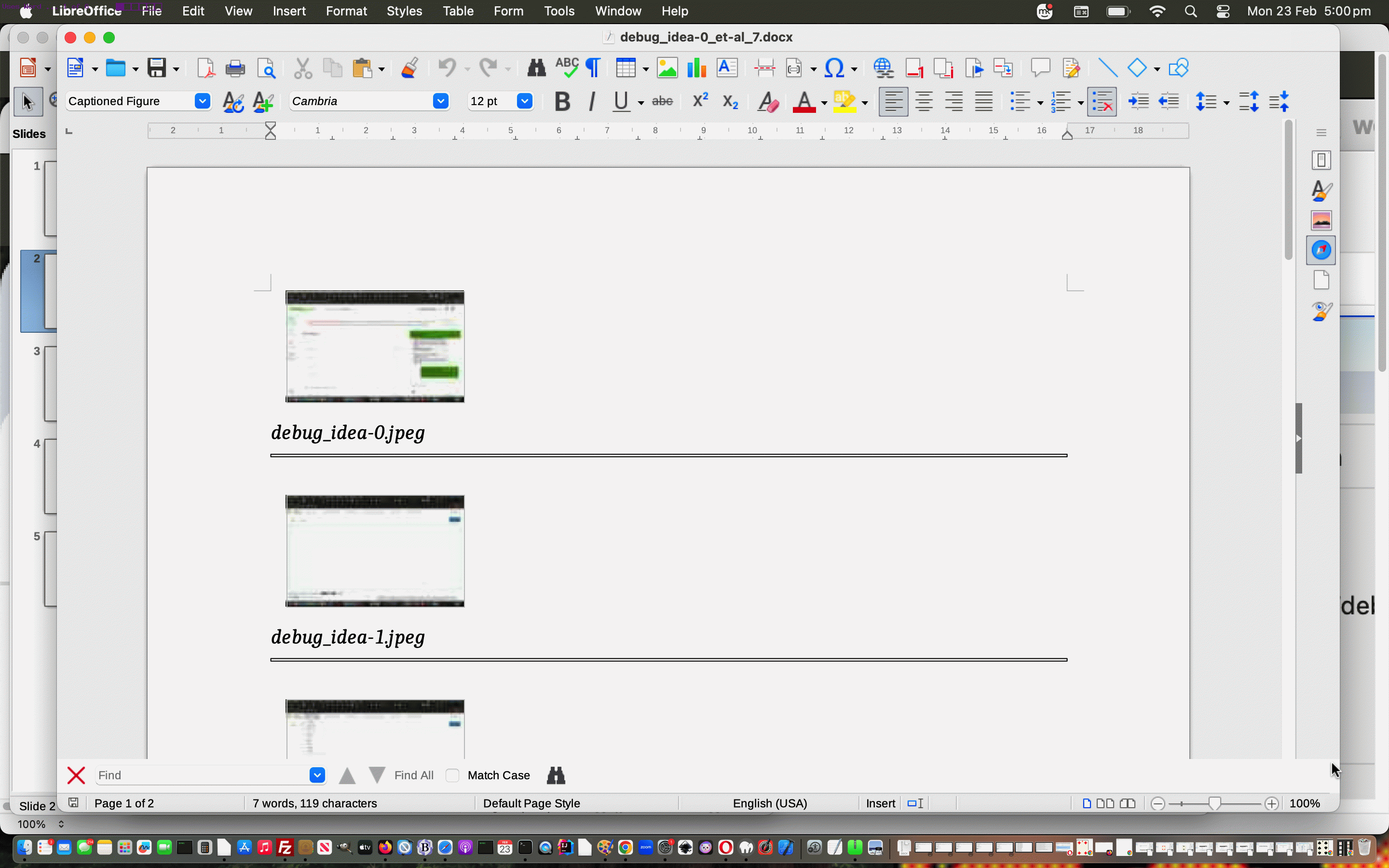
Task: Open the Table menu
Action: tap(457, 11)
